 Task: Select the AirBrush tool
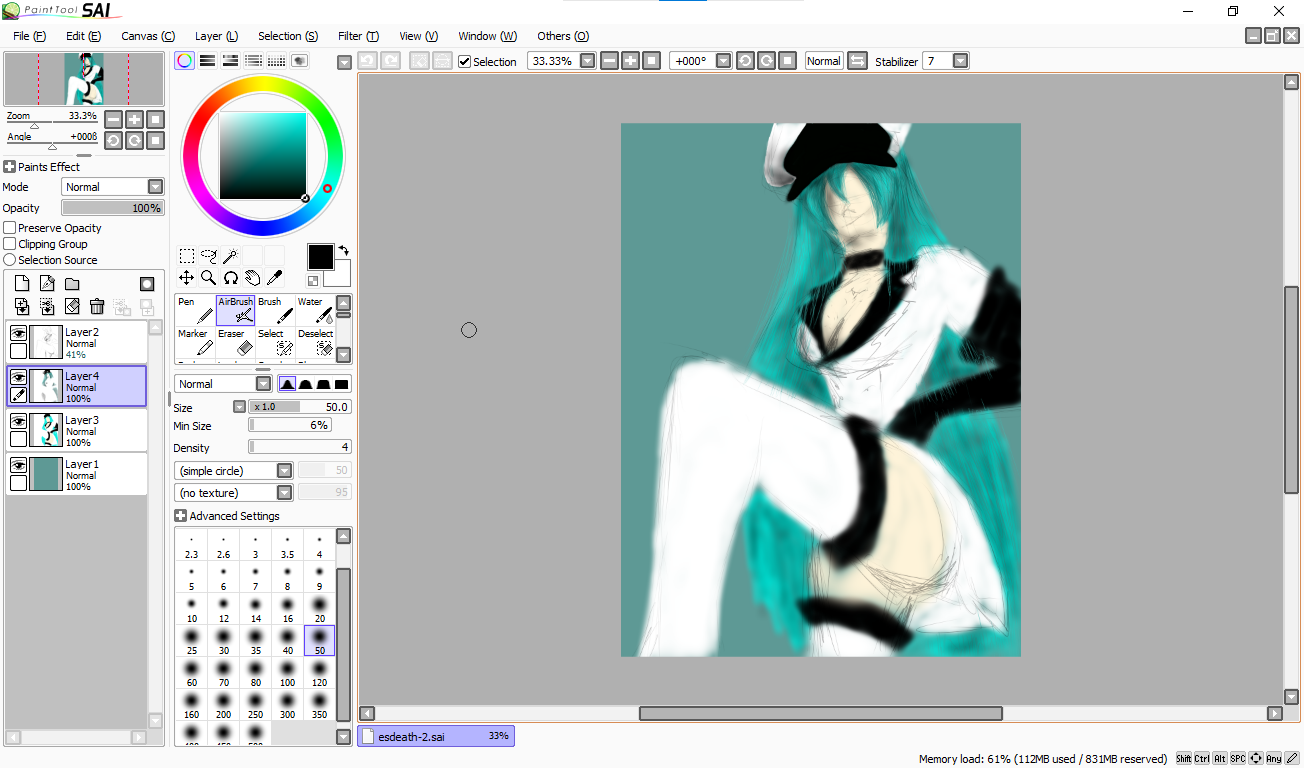[x=236, y=310]
